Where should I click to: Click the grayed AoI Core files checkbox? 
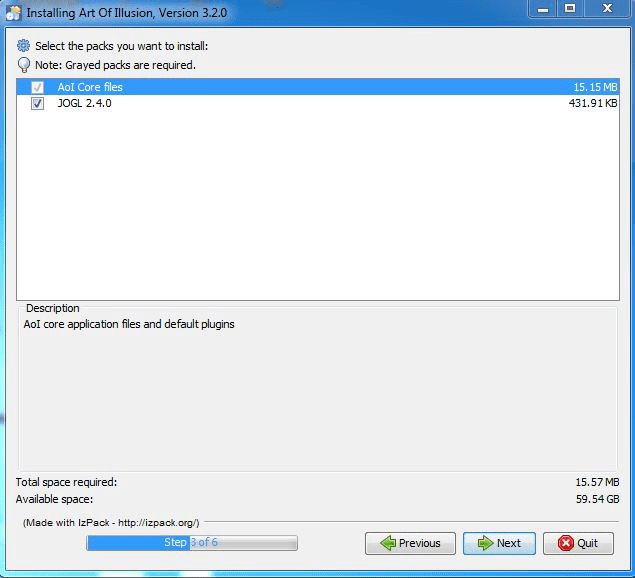(x=37, y=87)
